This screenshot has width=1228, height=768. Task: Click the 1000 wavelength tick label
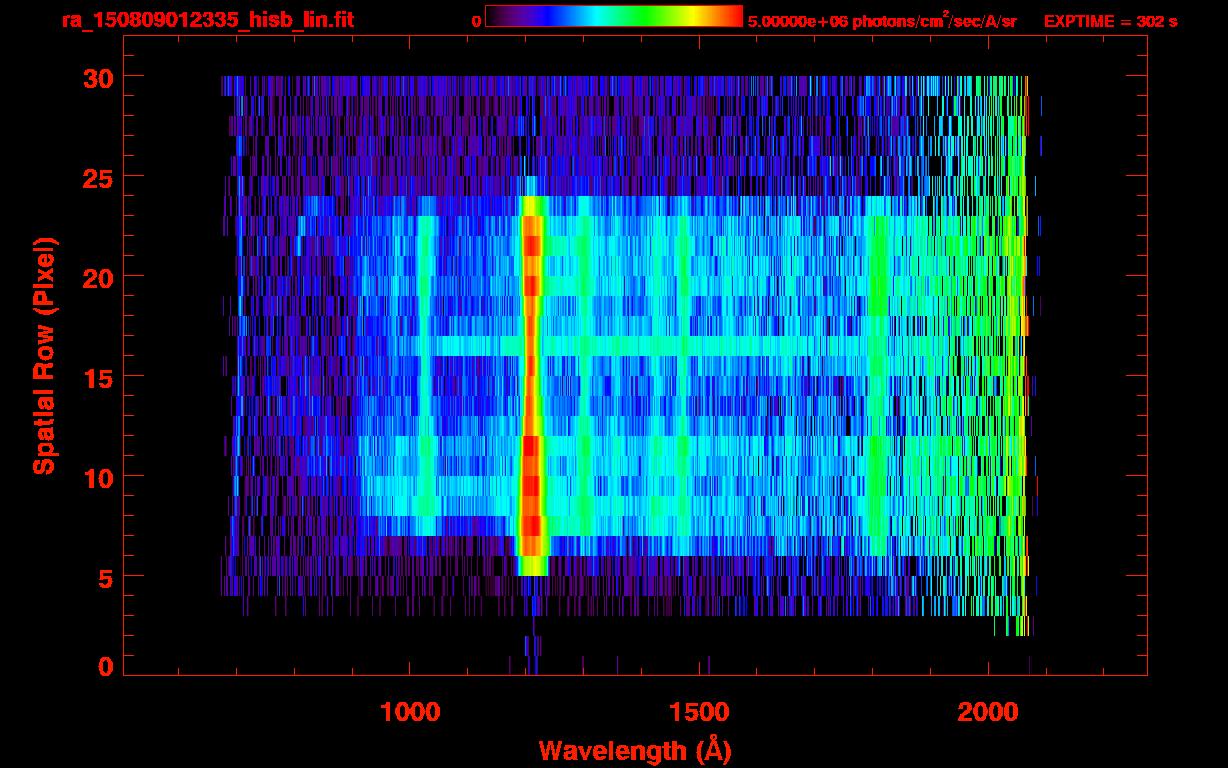[410, 711]
